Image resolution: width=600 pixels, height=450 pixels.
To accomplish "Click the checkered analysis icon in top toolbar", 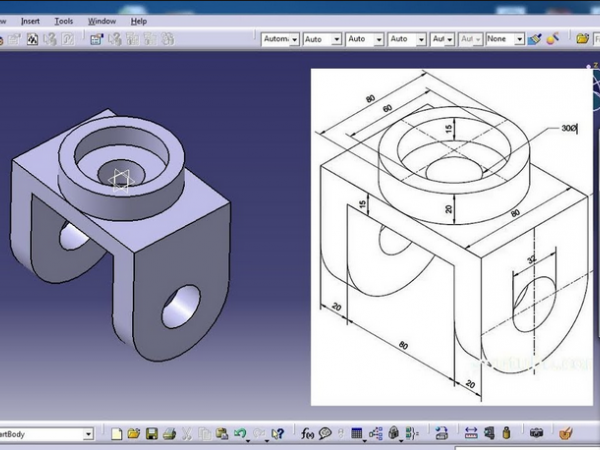I will tap(33, 39).
